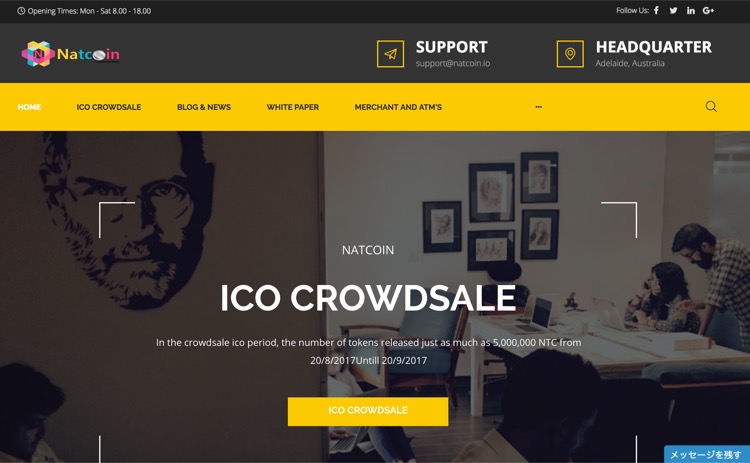
Task: Select the White Paper menu item
Action: pyautogui.click(x=293, y=107)
